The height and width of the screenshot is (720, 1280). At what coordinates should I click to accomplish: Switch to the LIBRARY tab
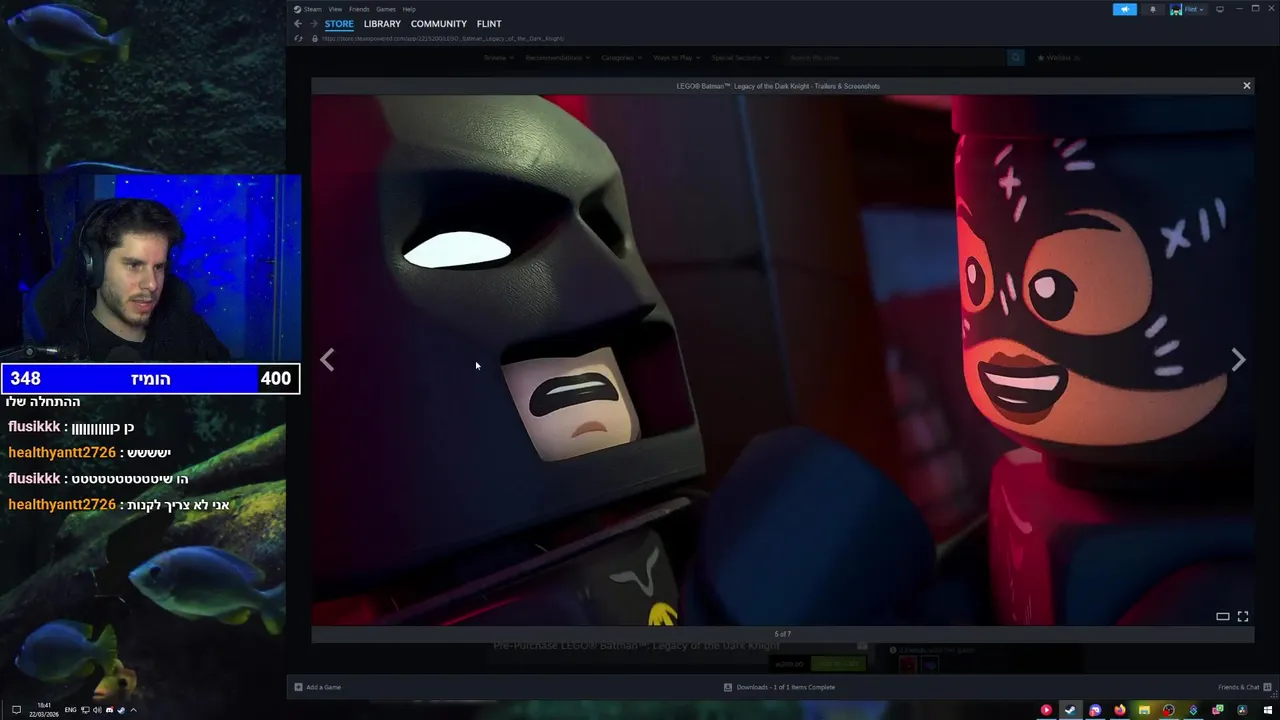(x=382, y=24)
